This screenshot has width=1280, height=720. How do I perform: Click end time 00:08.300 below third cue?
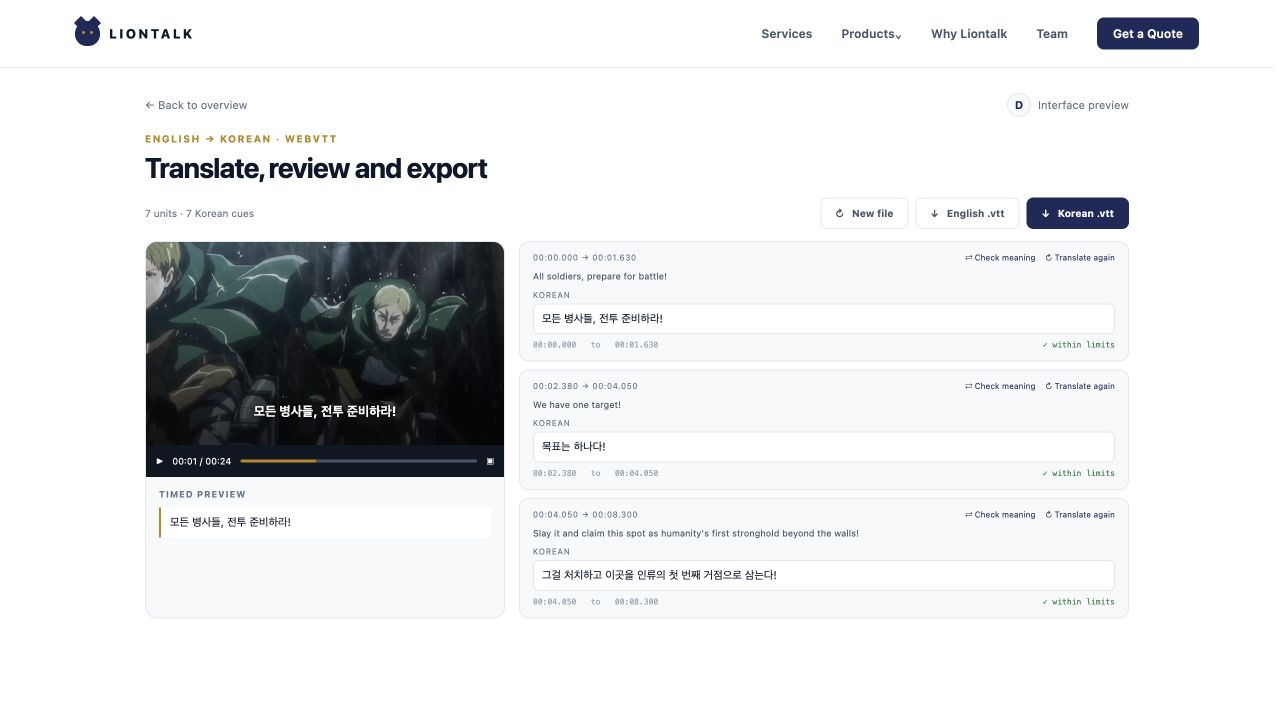[637, 602]
